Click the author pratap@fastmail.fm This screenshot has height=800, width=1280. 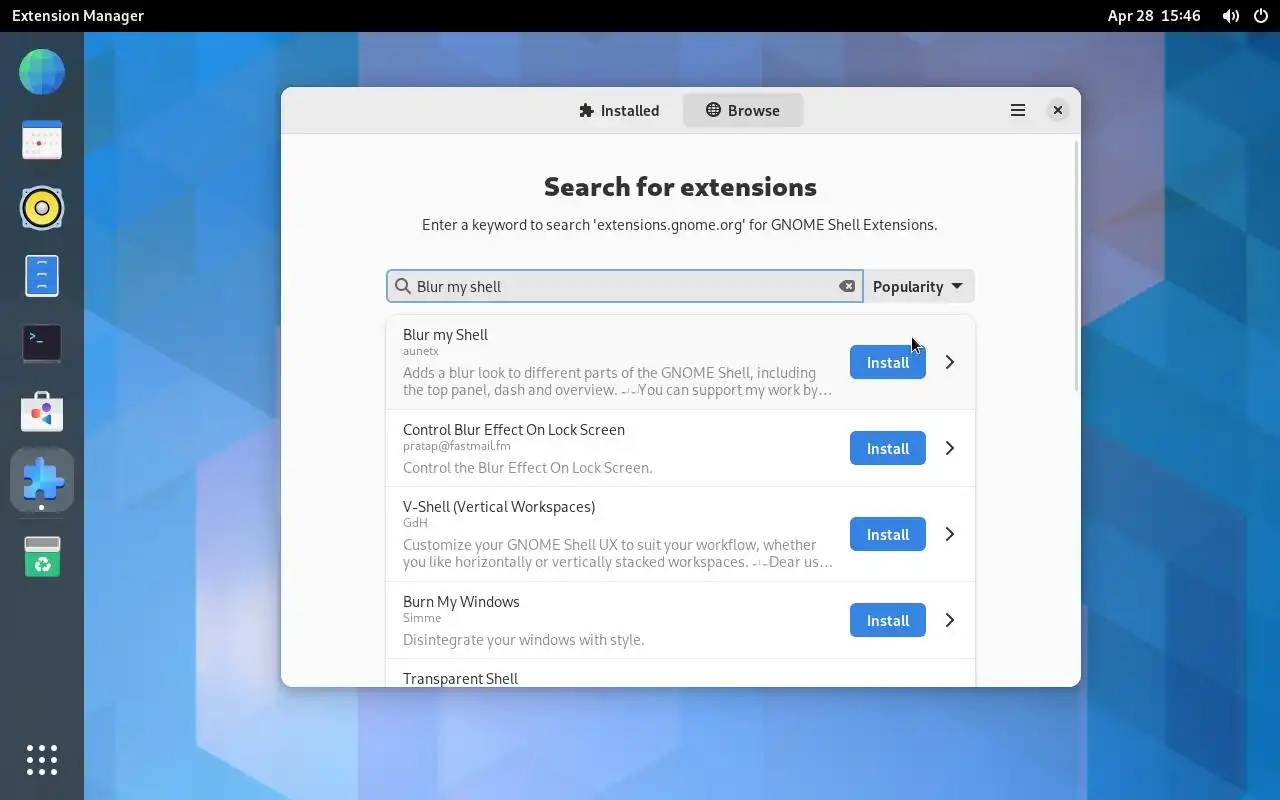pyautogui.click(x=457, y=446)
